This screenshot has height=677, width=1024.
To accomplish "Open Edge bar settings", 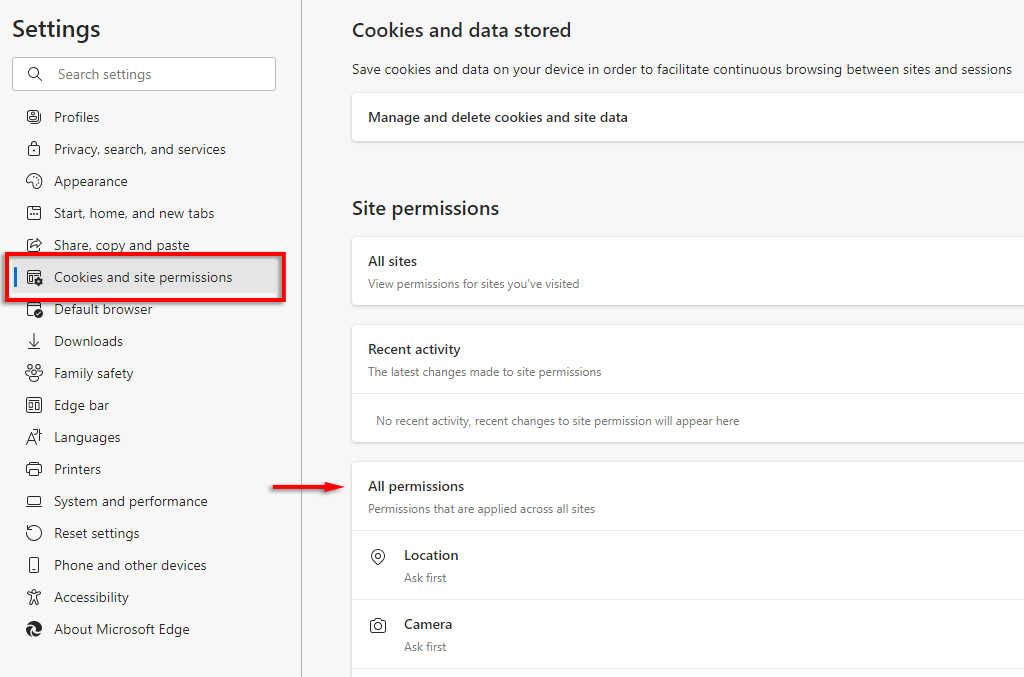I will pos(82,405).
